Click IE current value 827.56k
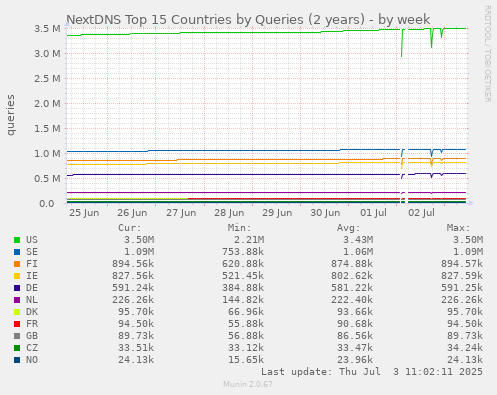The image size is (497, 395). [x=133, y=276]
